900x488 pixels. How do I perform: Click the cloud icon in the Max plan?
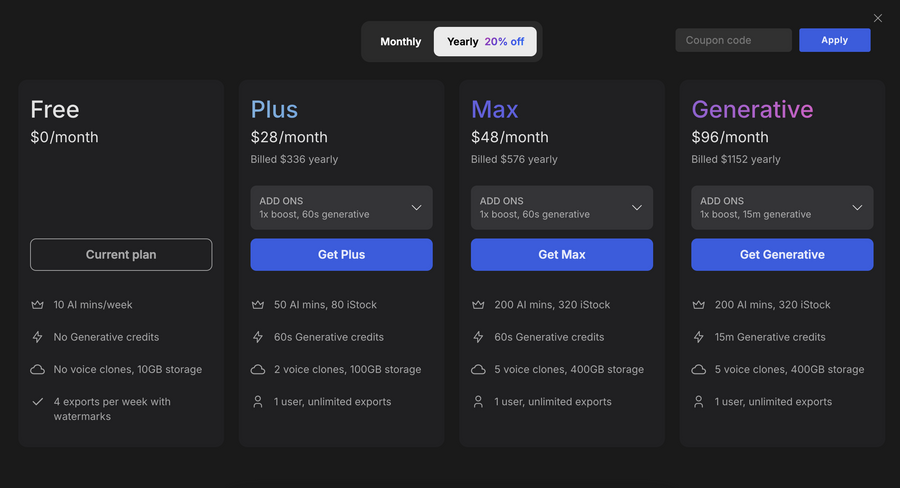click(478, 370)
